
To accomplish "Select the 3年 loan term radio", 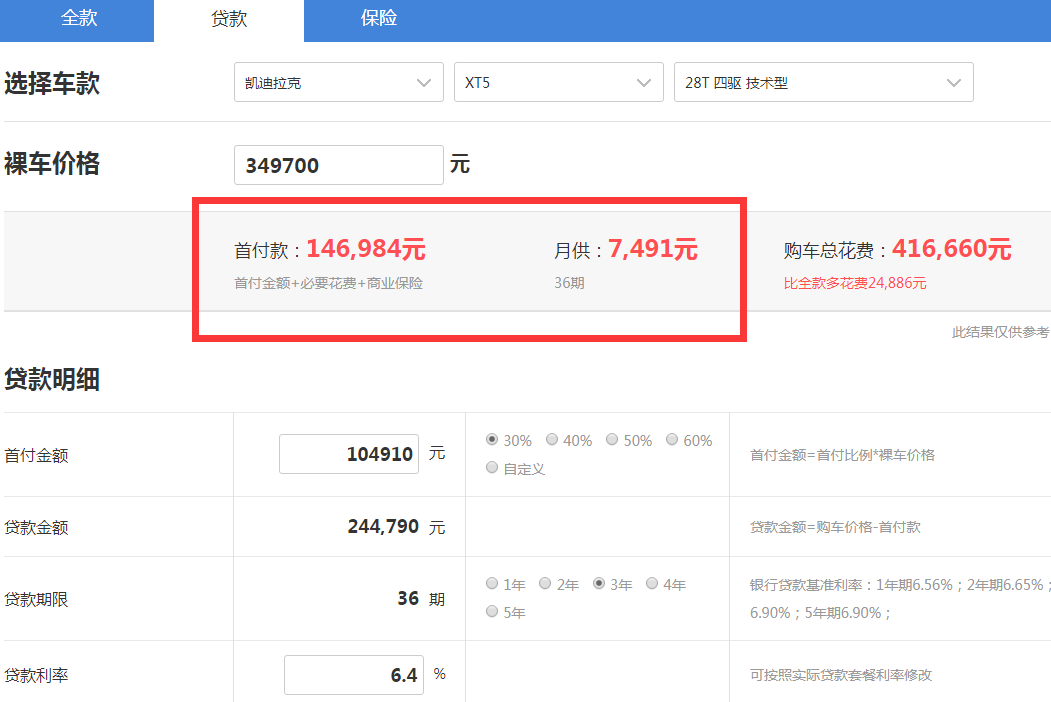I will pos(599,583).
